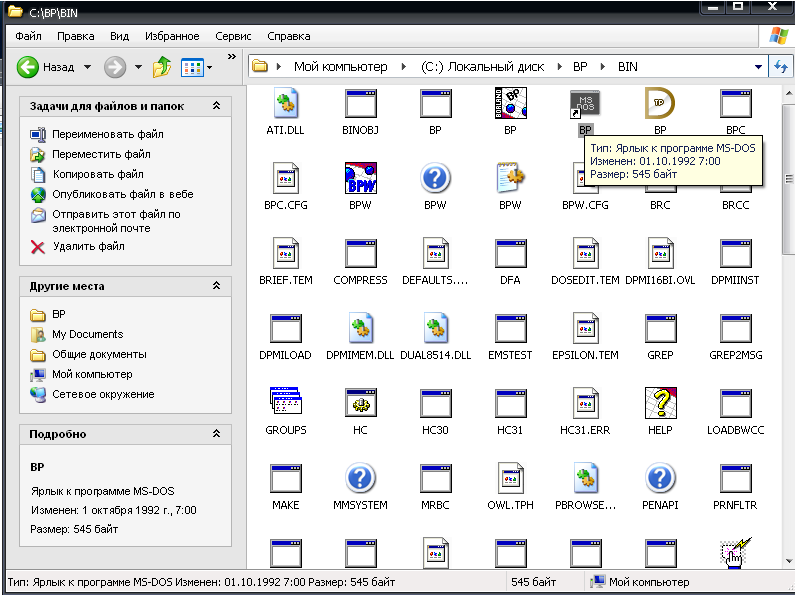Viewport: 795px width, 595px height.
Task: Select the BP icon with Borland logo
Action: click(x=511, y=103)
